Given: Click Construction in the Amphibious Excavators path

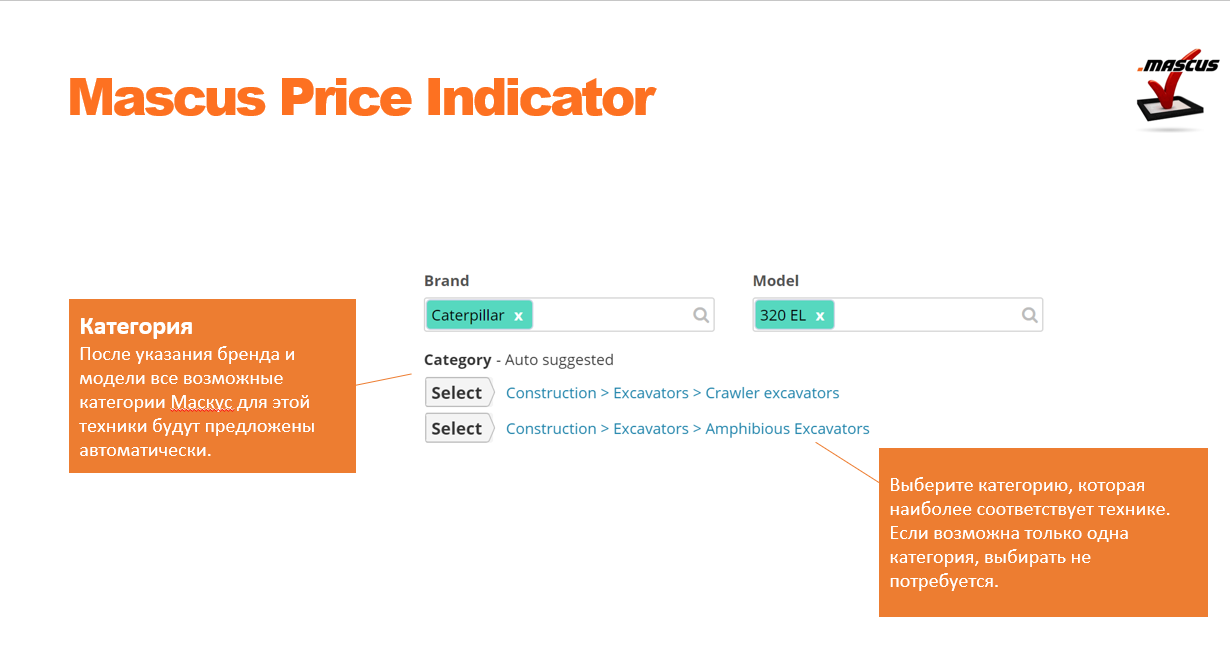Looking at the screenshot, I should click(x=551, y=429).
